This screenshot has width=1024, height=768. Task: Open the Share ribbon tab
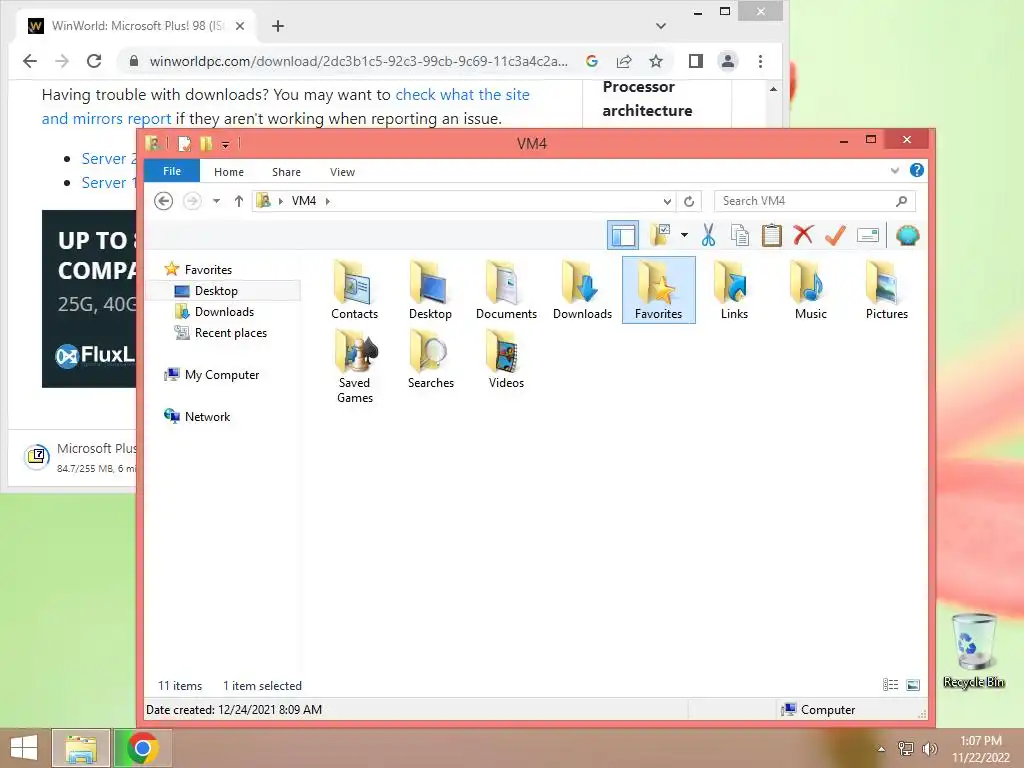click(x=286, y=172)
